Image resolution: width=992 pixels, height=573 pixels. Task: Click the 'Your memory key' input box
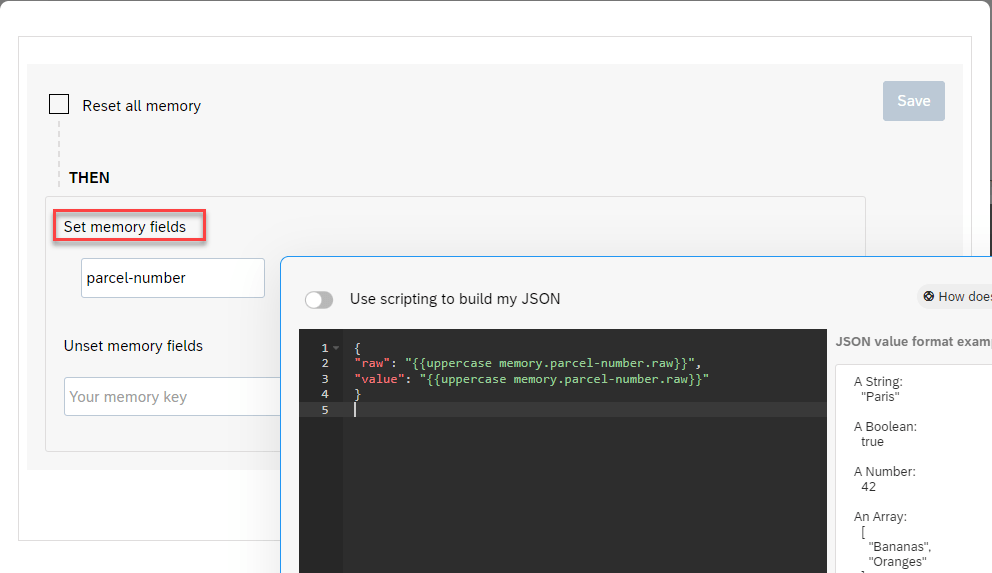tap(170, 397)
